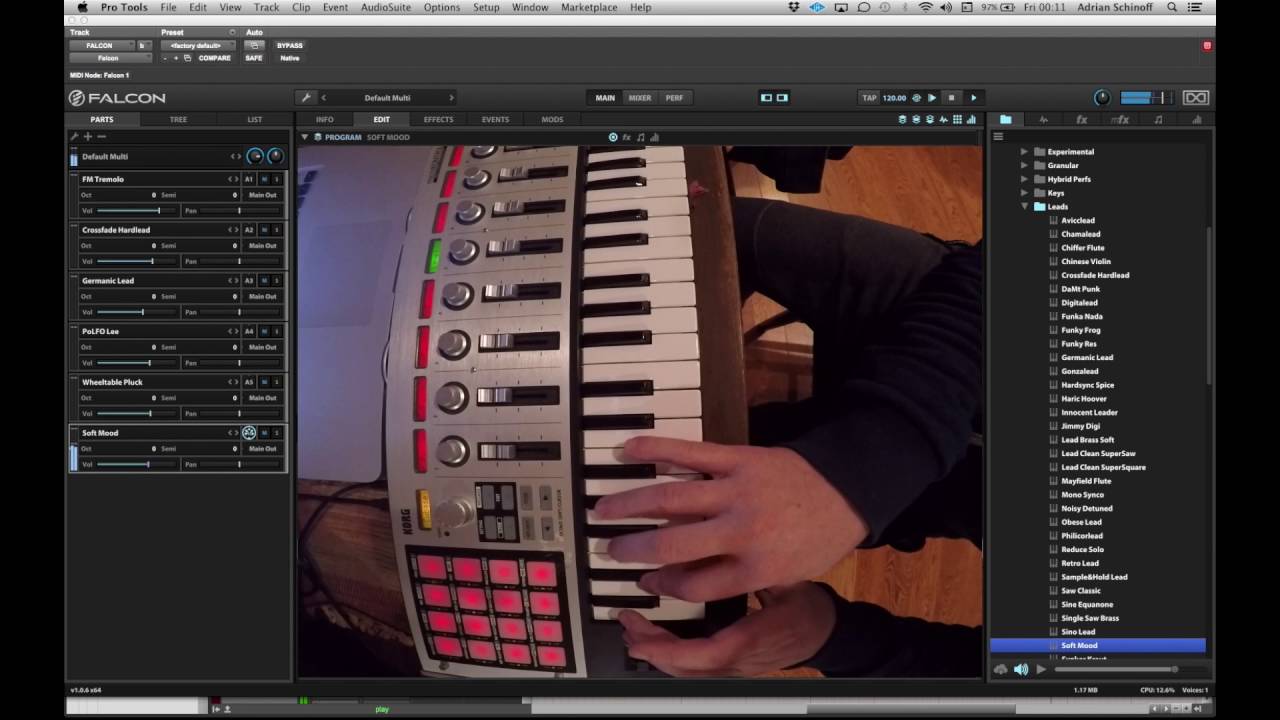Show the left sidebar panel toggle
This screenshot has height=720, width=1280.
click(767, 97)
